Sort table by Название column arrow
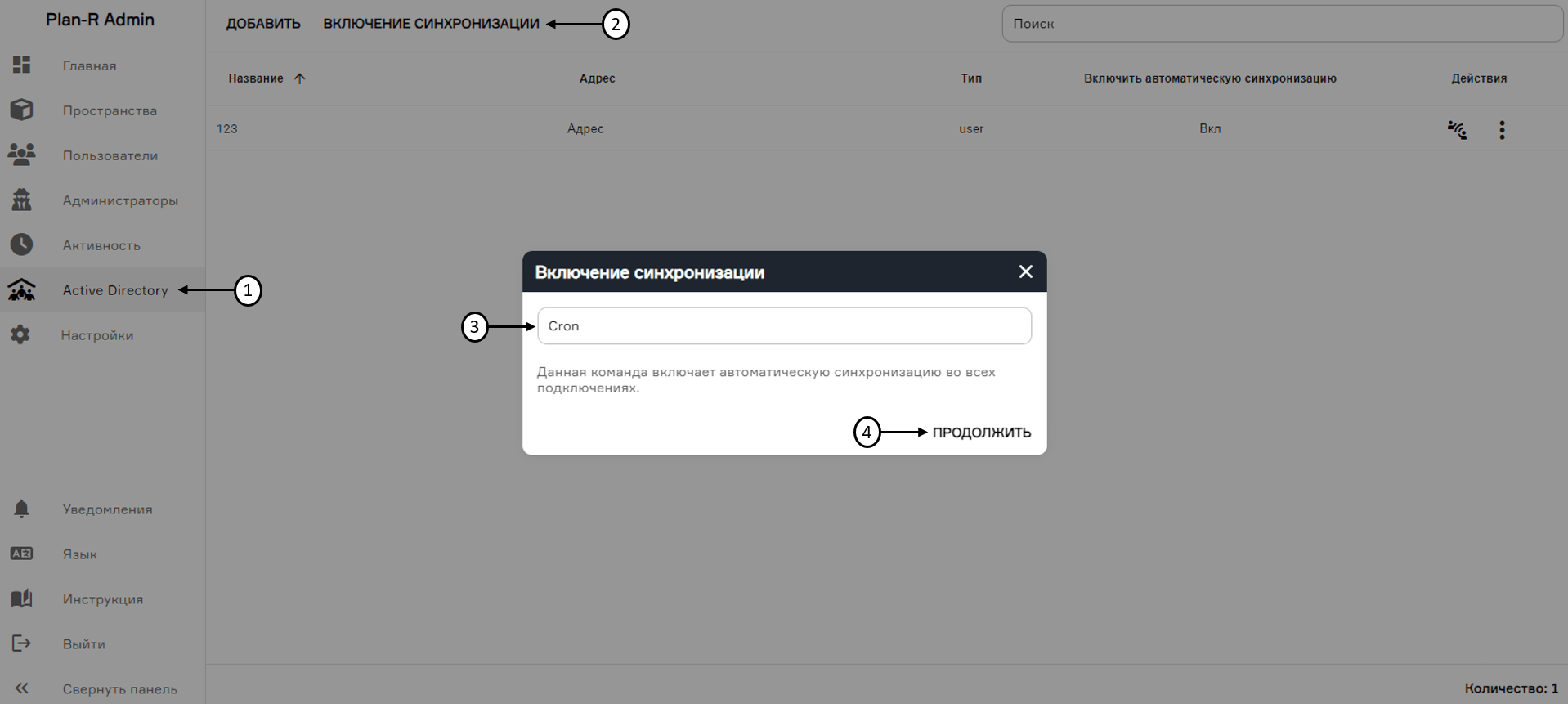 click(x=299, y=78)
